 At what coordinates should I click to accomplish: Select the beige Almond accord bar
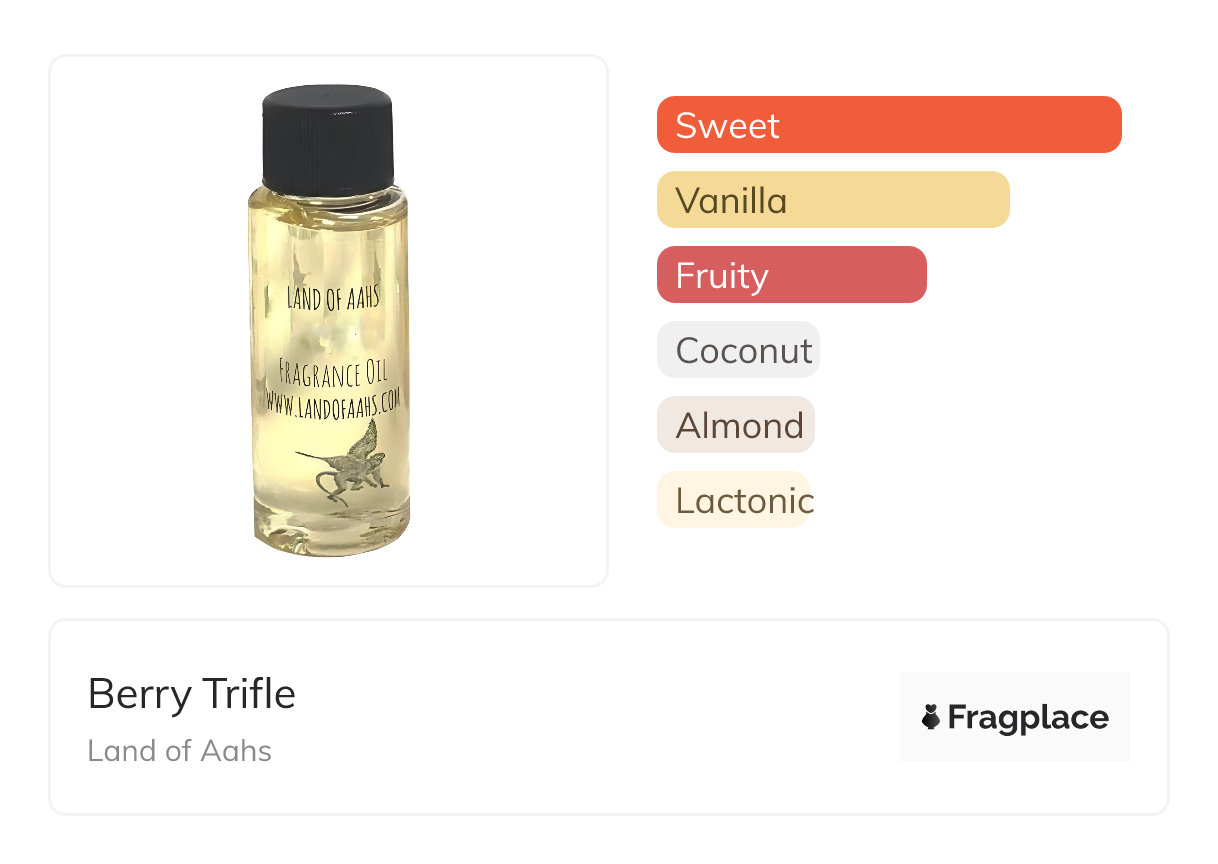pos(736,425)
